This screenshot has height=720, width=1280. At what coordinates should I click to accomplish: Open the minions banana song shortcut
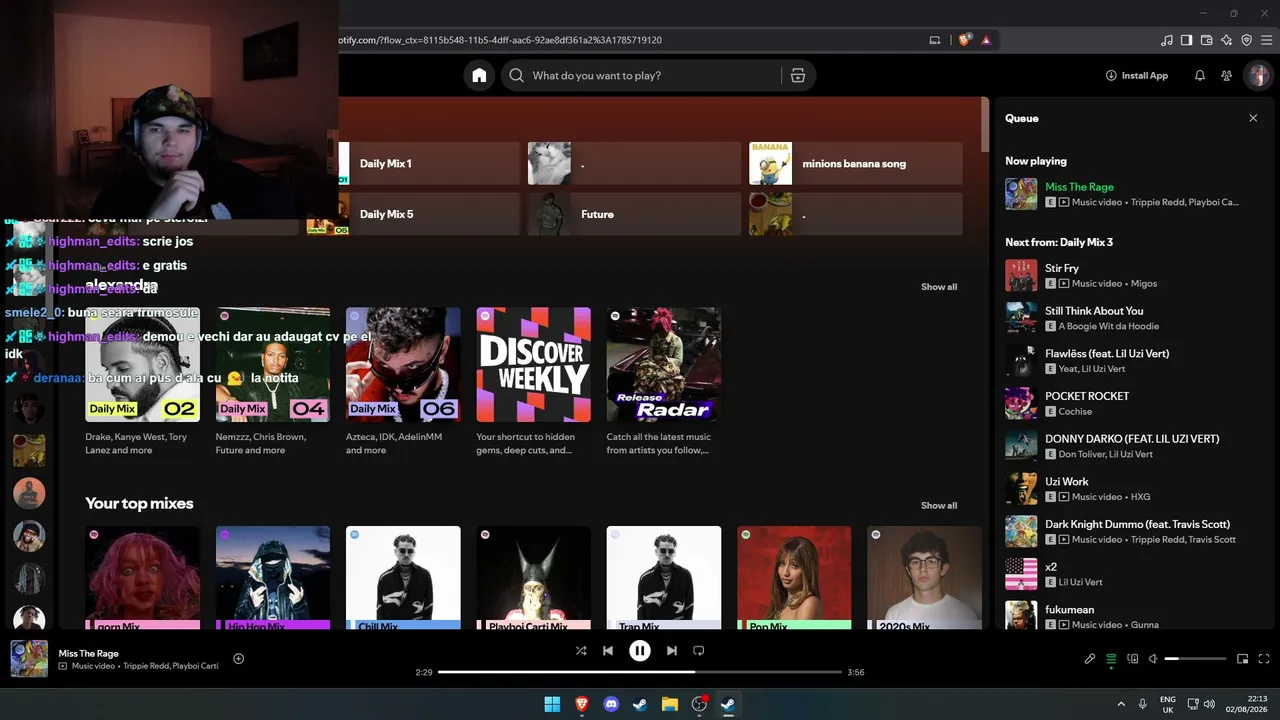856,163
